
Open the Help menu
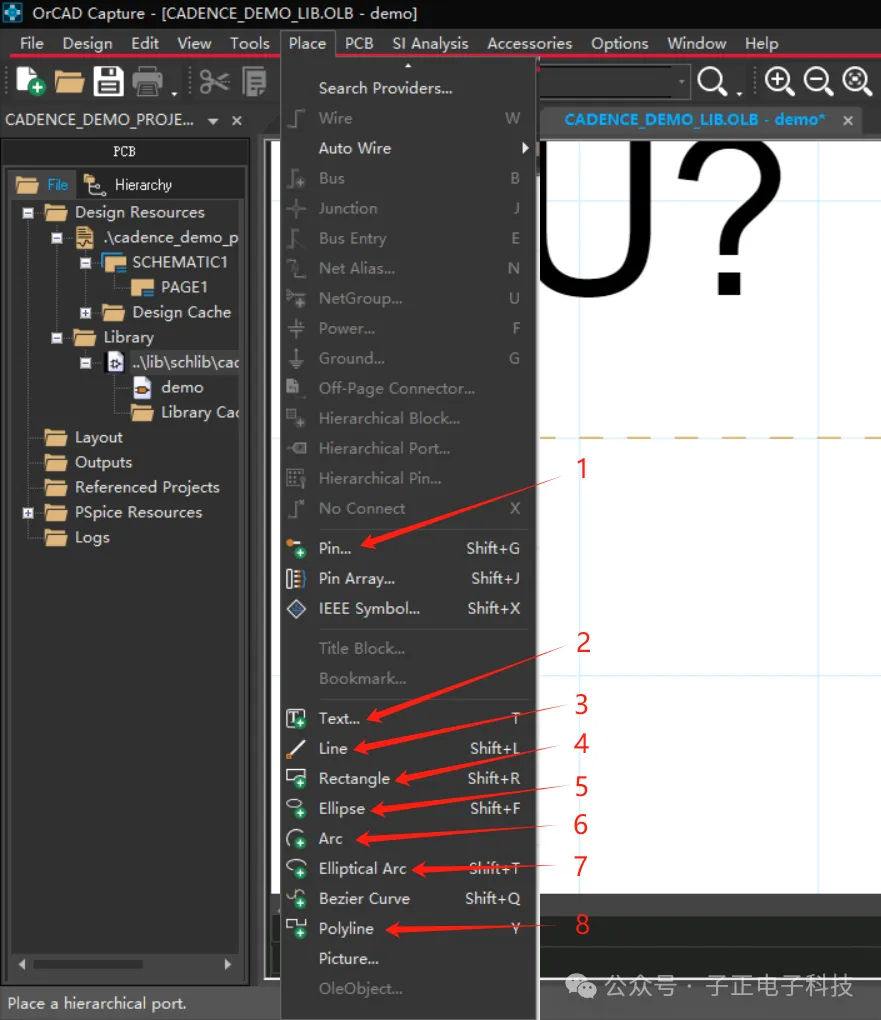(x=761, y=44)
